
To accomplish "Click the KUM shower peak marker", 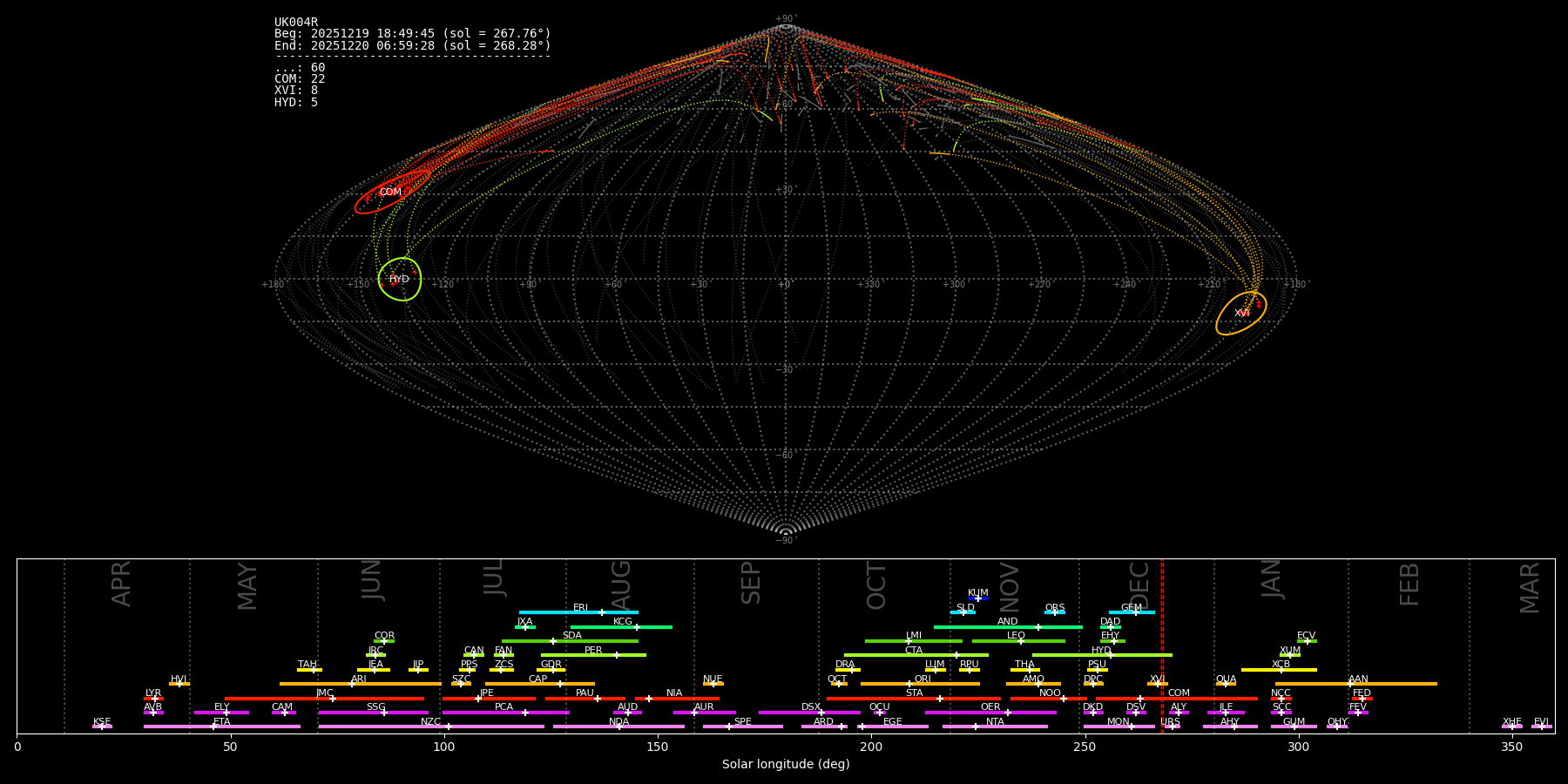I will pos(977,598).
